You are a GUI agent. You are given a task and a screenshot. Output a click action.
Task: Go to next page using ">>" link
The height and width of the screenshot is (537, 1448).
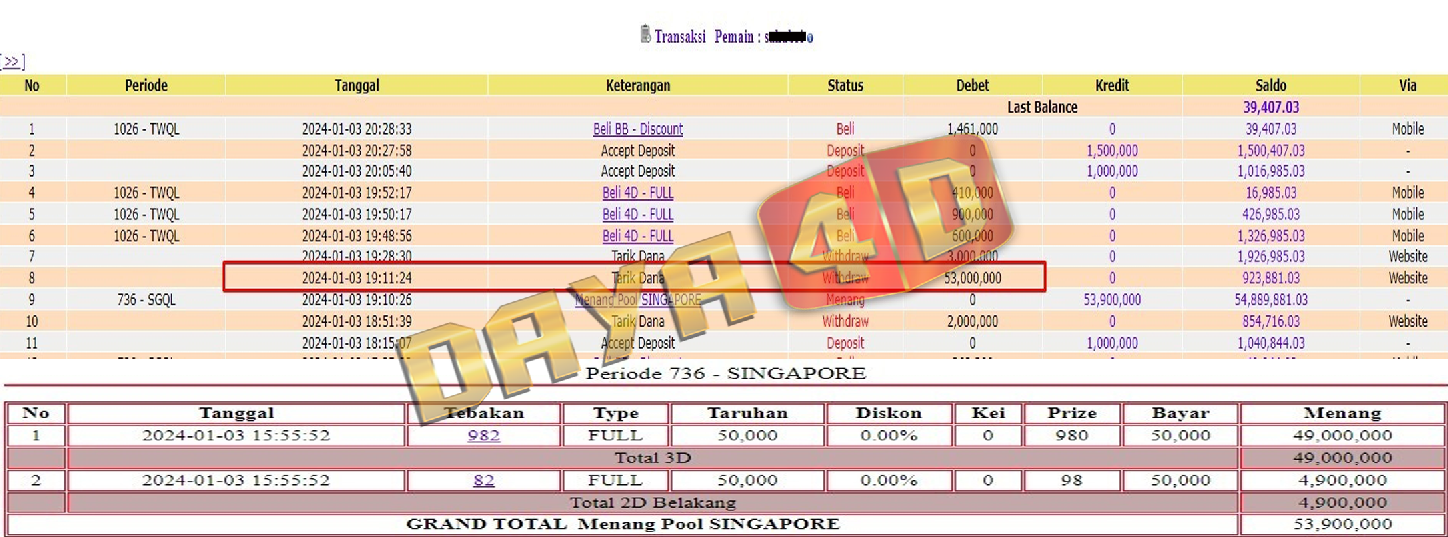point(12,62)
